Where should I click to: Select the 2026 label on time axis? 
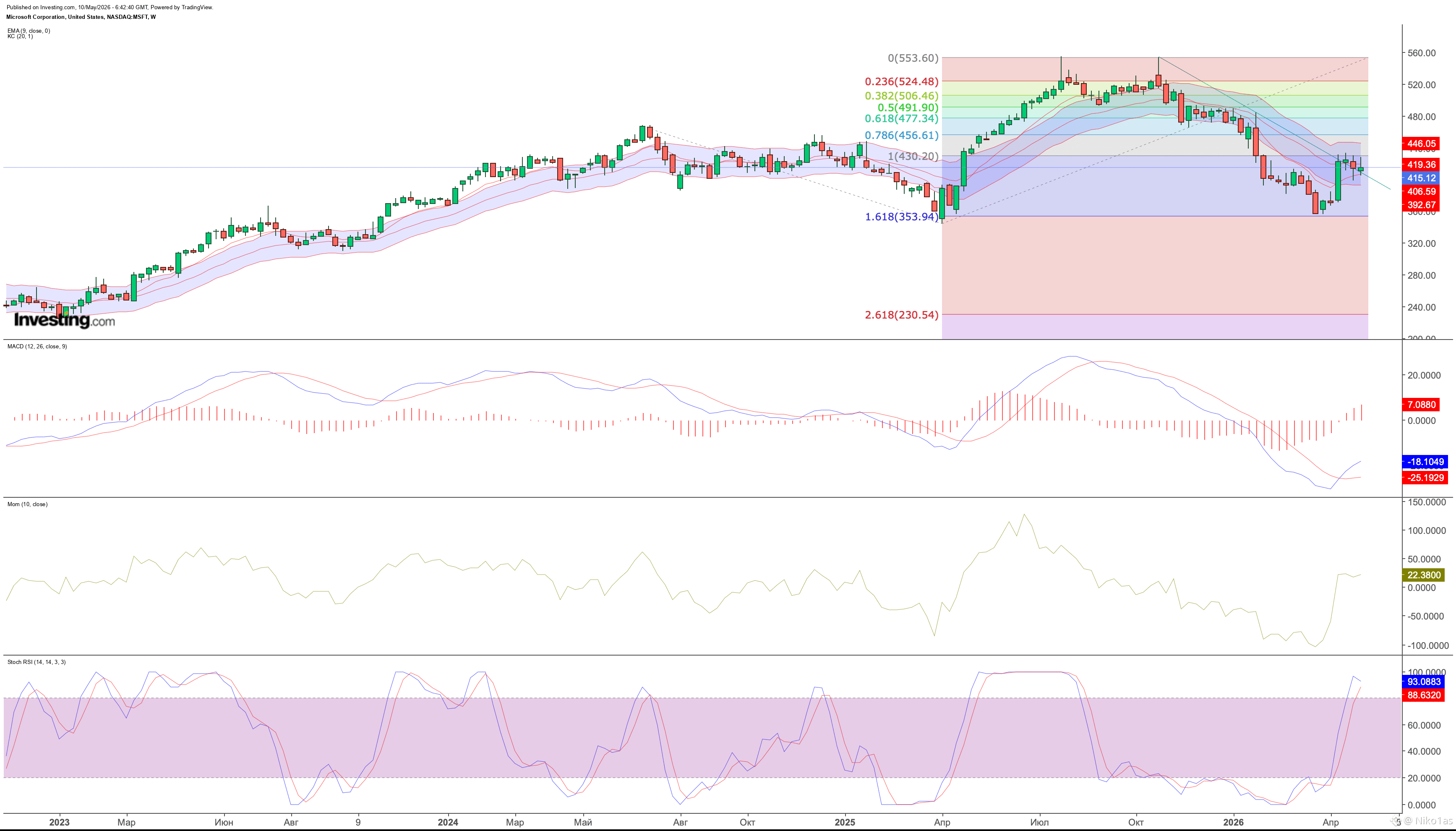[1234, 823]
